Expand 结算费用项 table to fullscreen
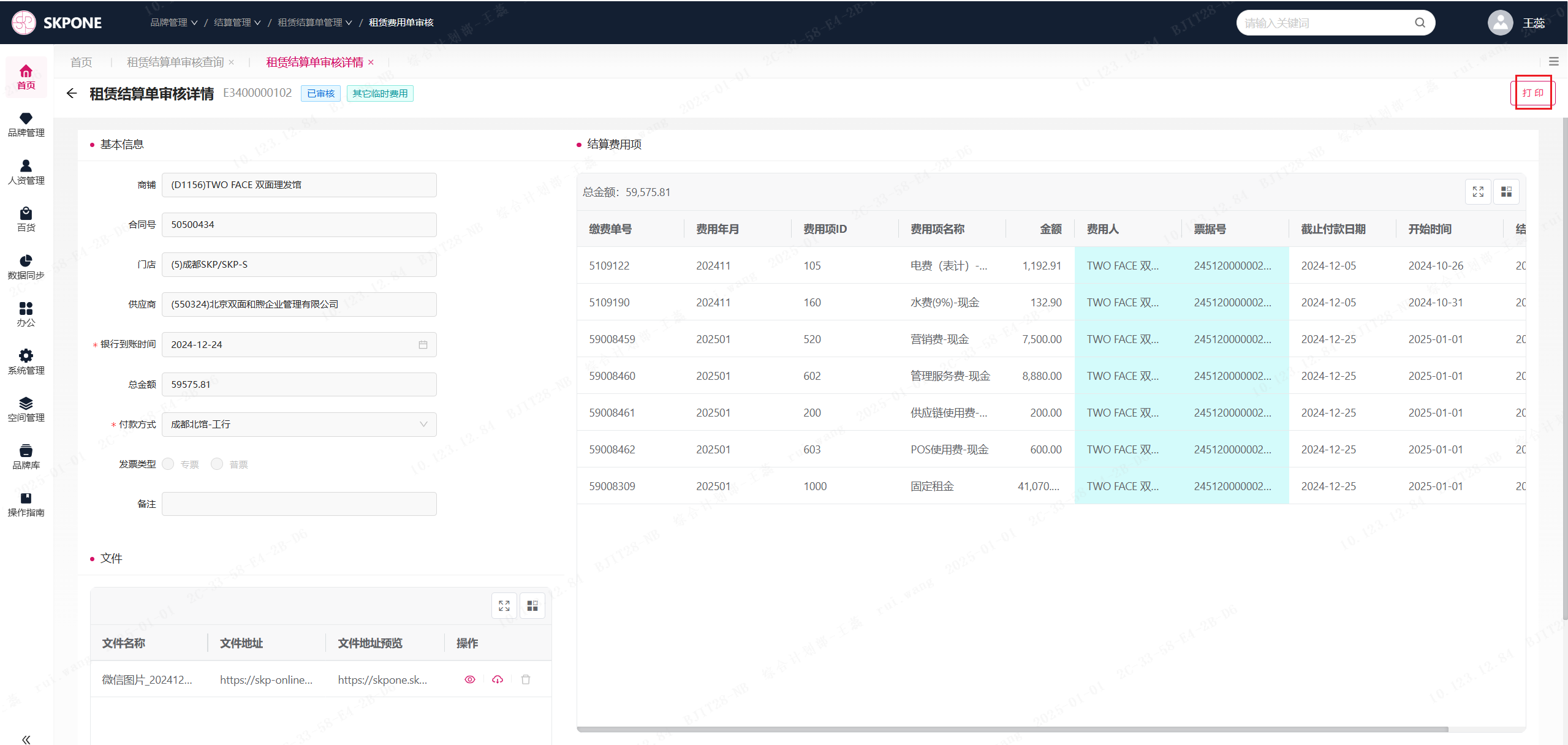Screen dimensions: 1568x745 click(x=1478, y=192)
